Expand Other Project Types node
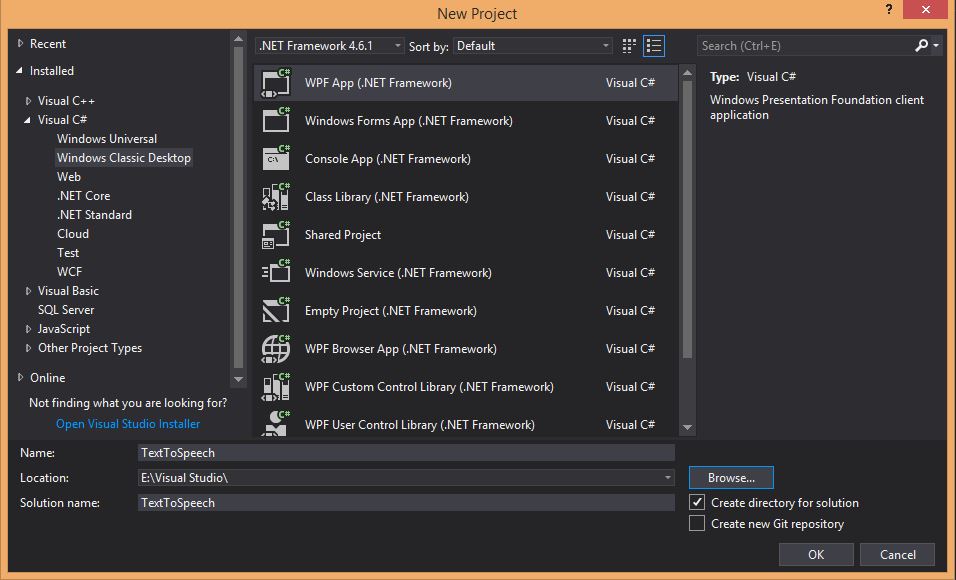 click(x=28, y=348)
